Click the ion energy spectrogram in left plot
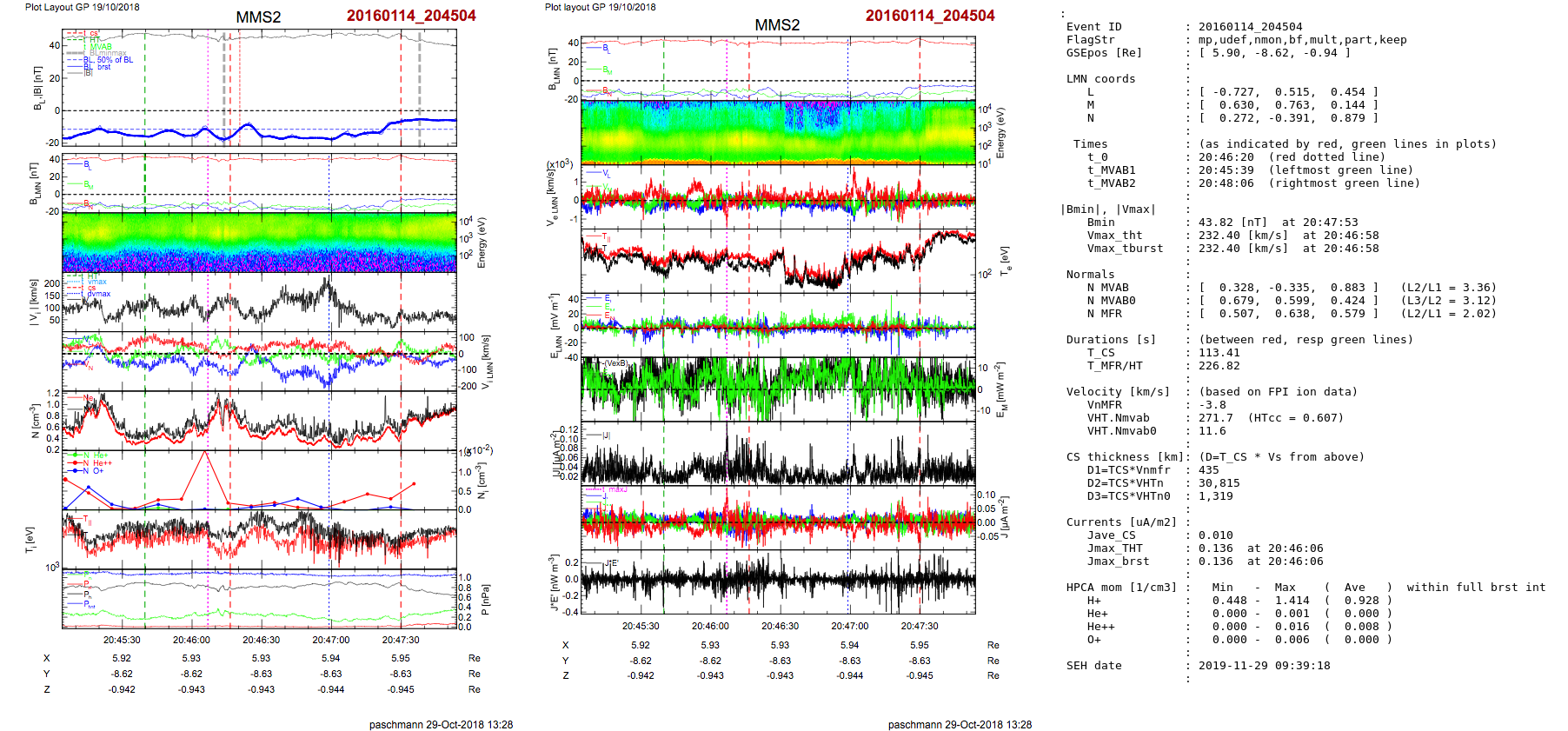The image size is (1568, 731). coord(259,242)
